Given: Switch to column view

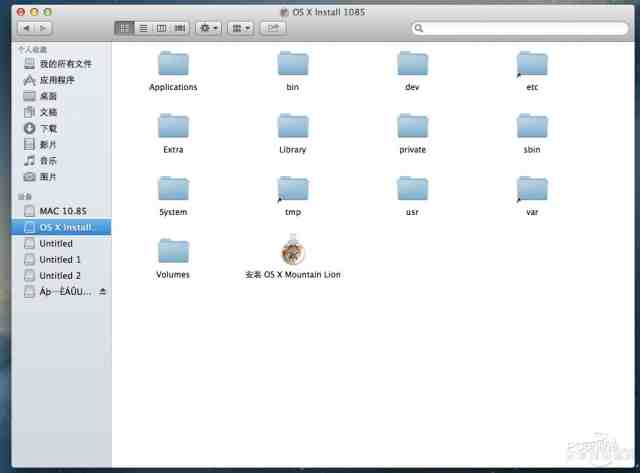Looking at the screenshot, I should click(161, 28).
